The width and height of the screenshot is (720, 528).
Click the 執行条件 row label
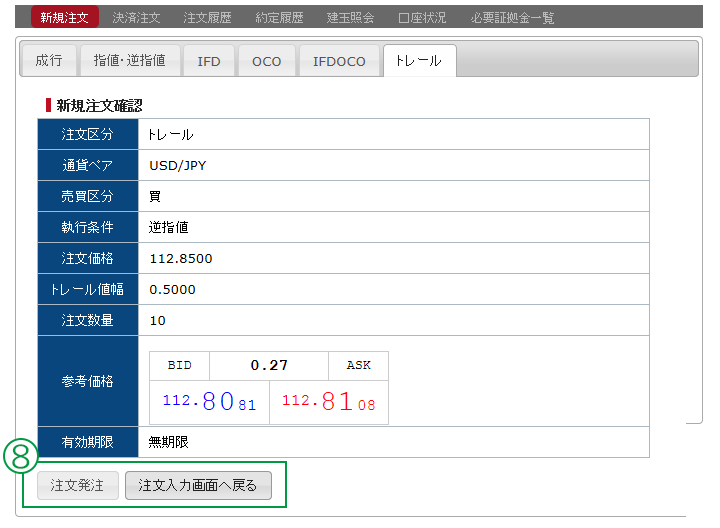click(x=88, y=227)
